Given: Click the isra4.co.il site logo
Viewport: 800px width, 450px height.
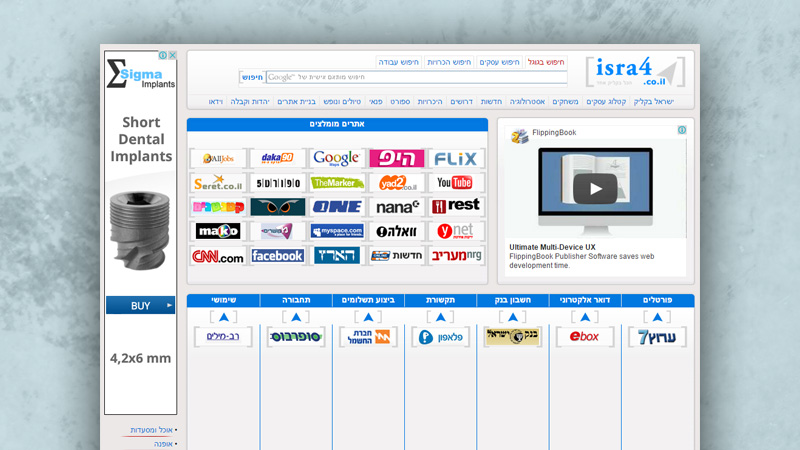Looking at the screenshot, I should pyautogui.click(x=635, y=72).
